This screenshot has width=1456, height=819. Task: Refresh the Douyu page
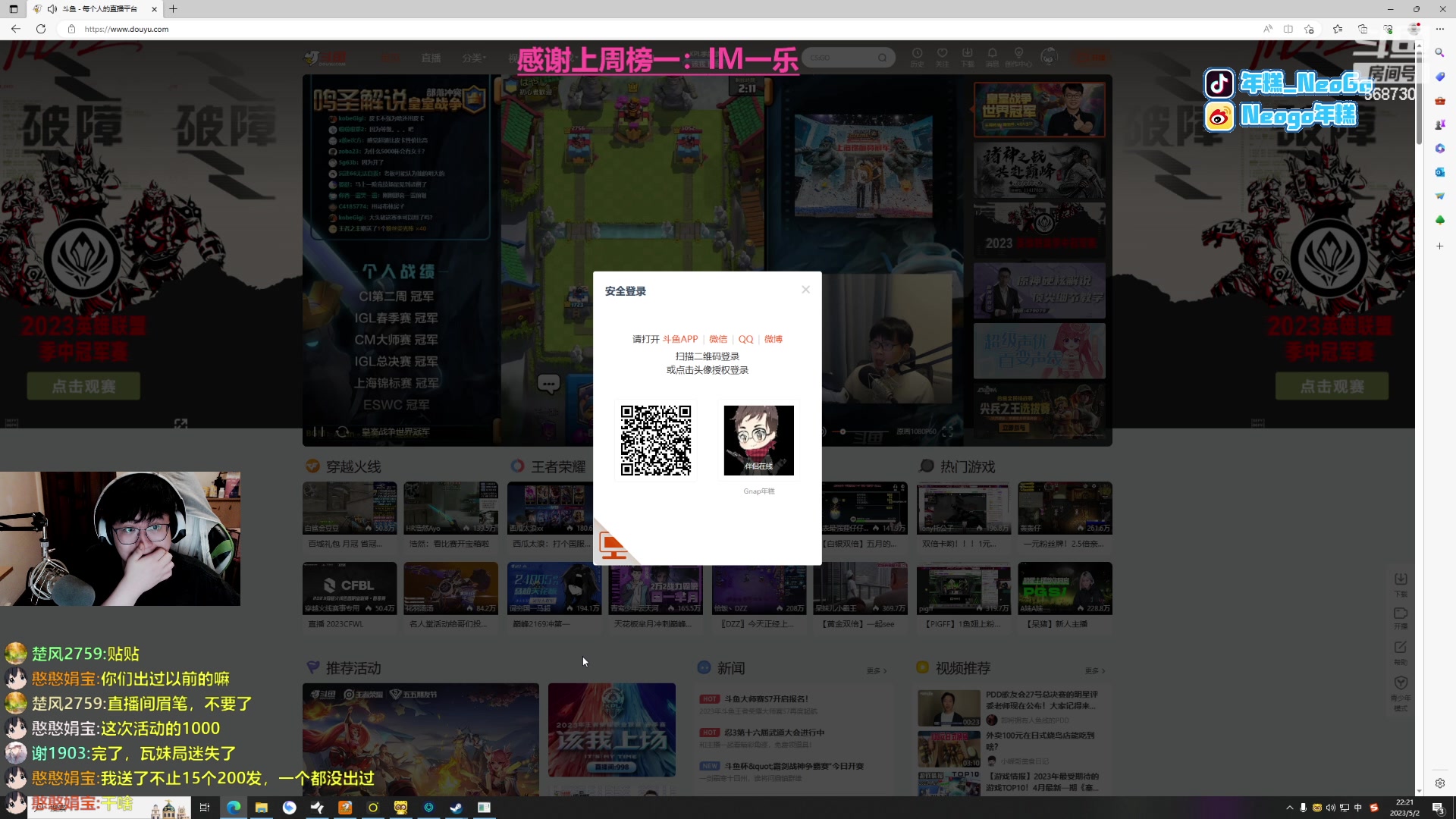pyautogui.click(x=41, y=29)
